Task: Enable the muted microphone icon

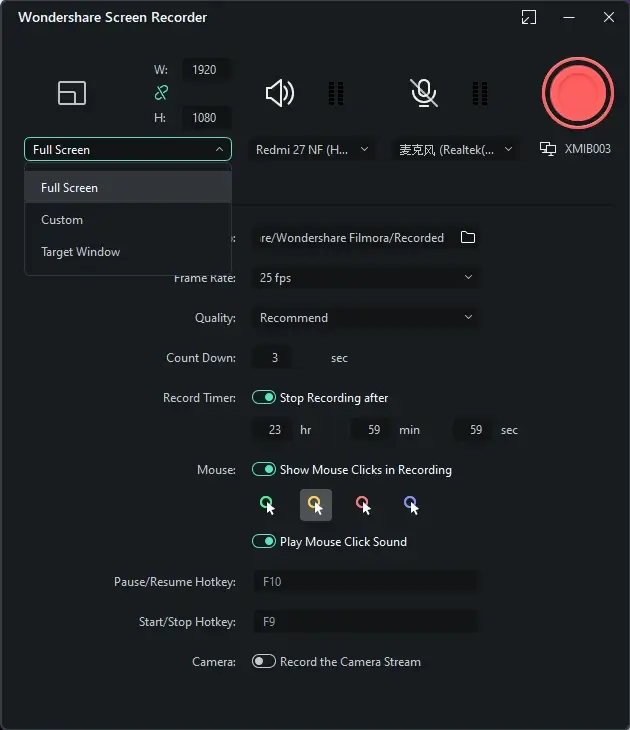Action: coord(424,93)
